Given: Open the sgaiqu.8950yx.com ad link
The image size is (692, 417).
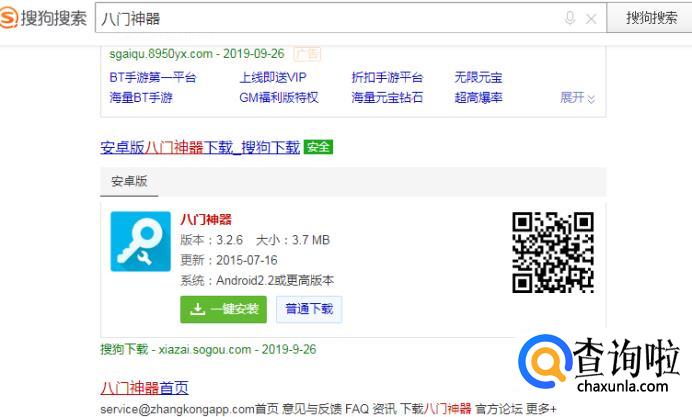Looking at the screenshot, I should [x=161, y=54].
